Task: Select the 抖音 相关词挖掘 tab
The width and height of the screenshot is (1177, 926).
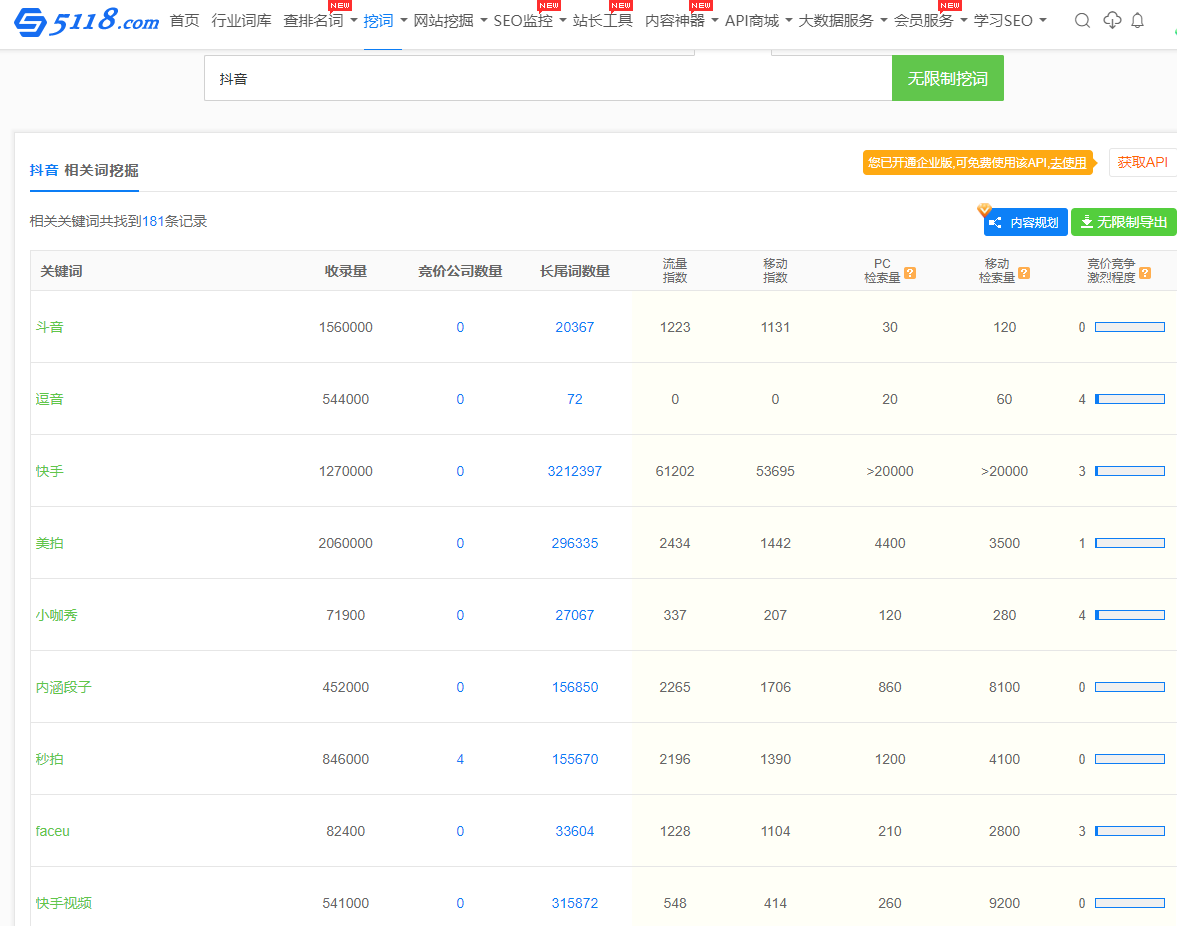Action: click(84, 170)
